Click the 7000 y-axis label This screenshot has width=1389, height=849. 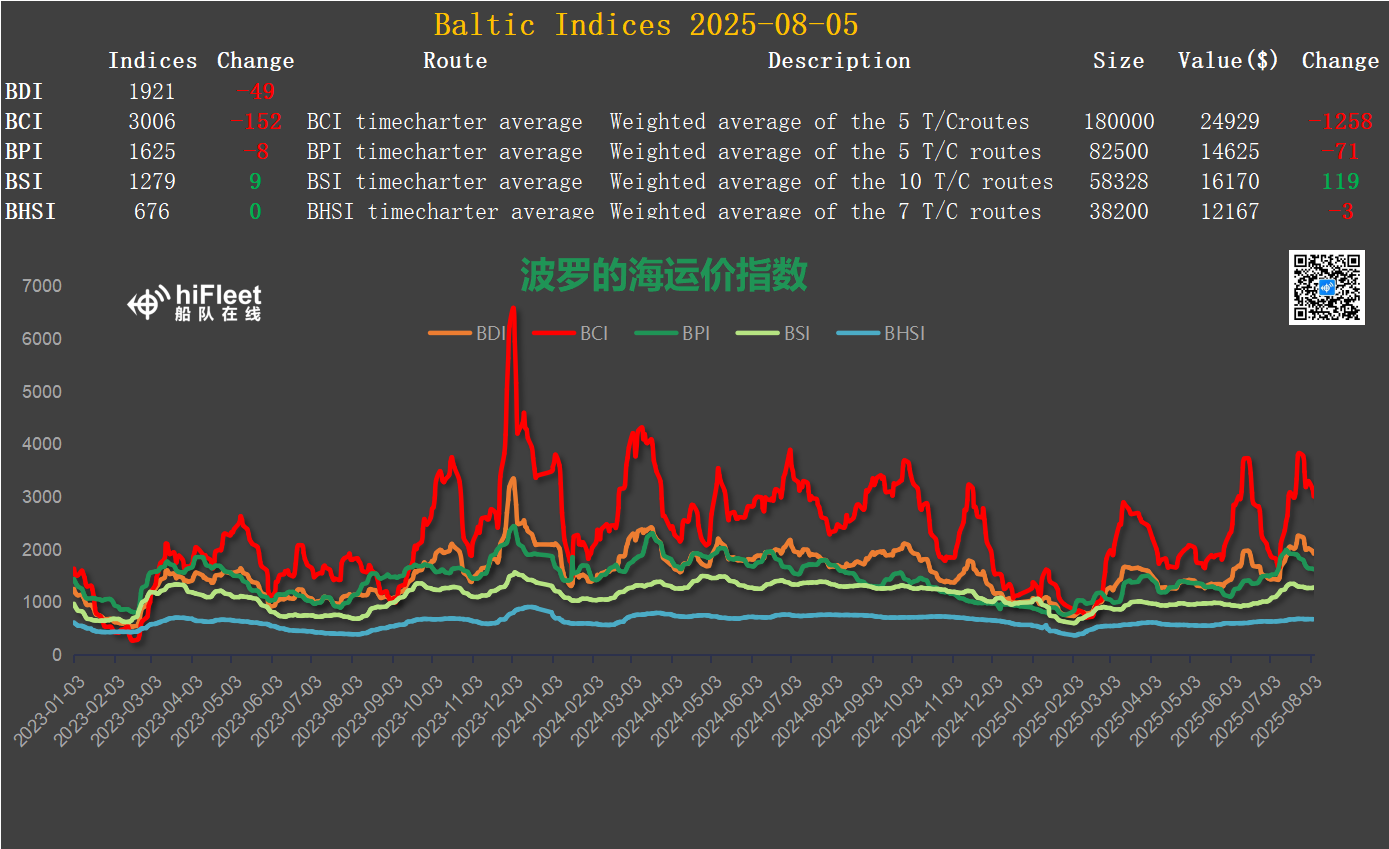[42, 286]
